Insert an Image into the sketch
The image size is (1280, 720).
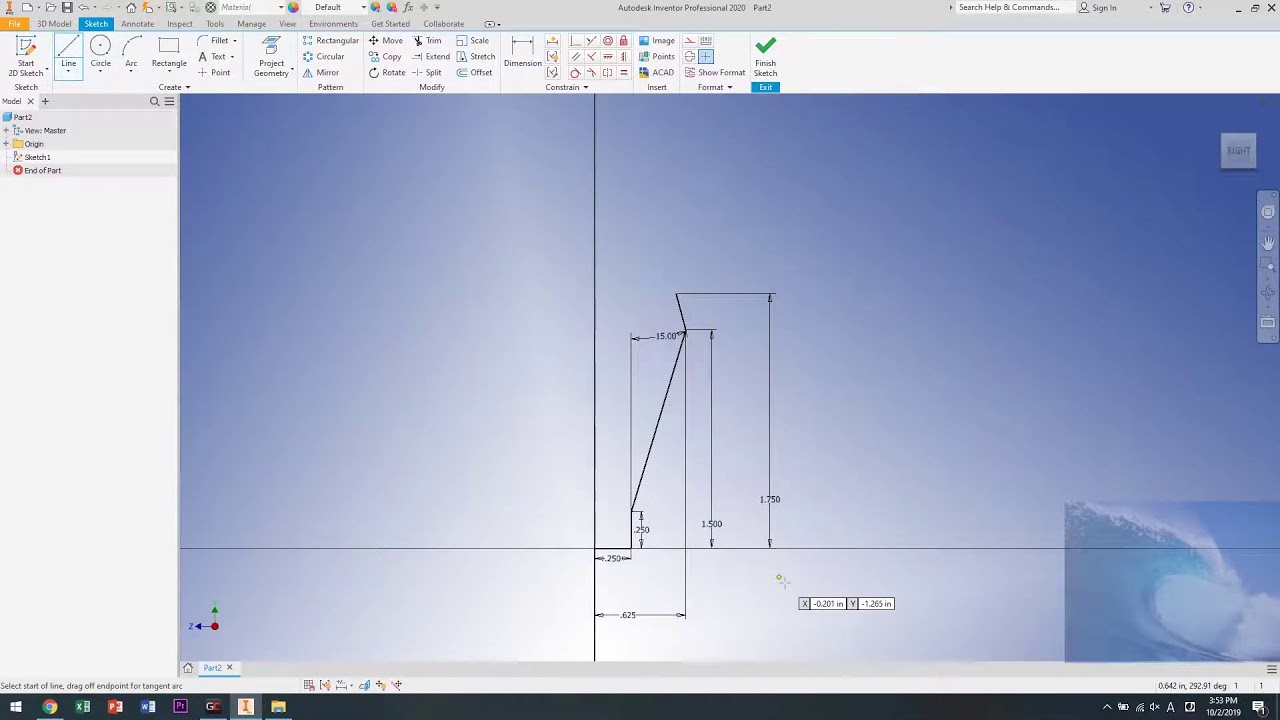656,41
